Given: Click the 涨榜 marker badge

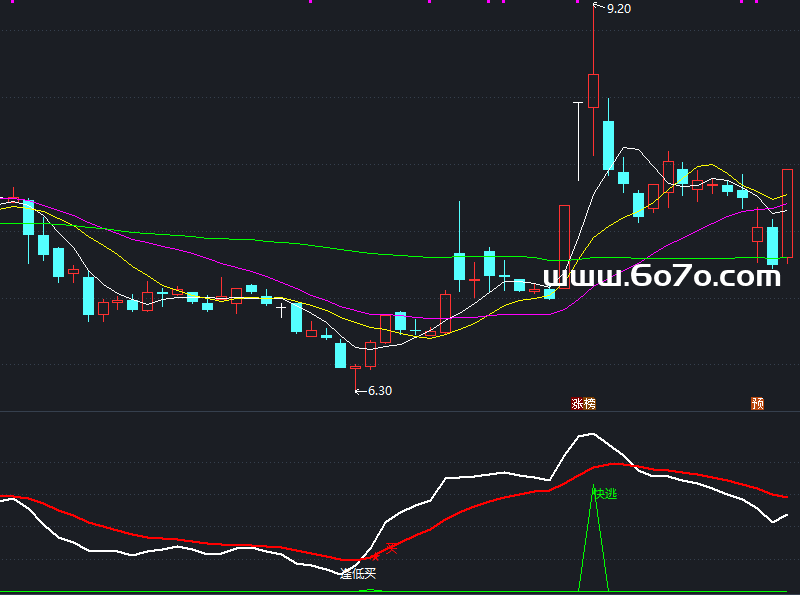Looking at the screenshot, I should 583,404.
